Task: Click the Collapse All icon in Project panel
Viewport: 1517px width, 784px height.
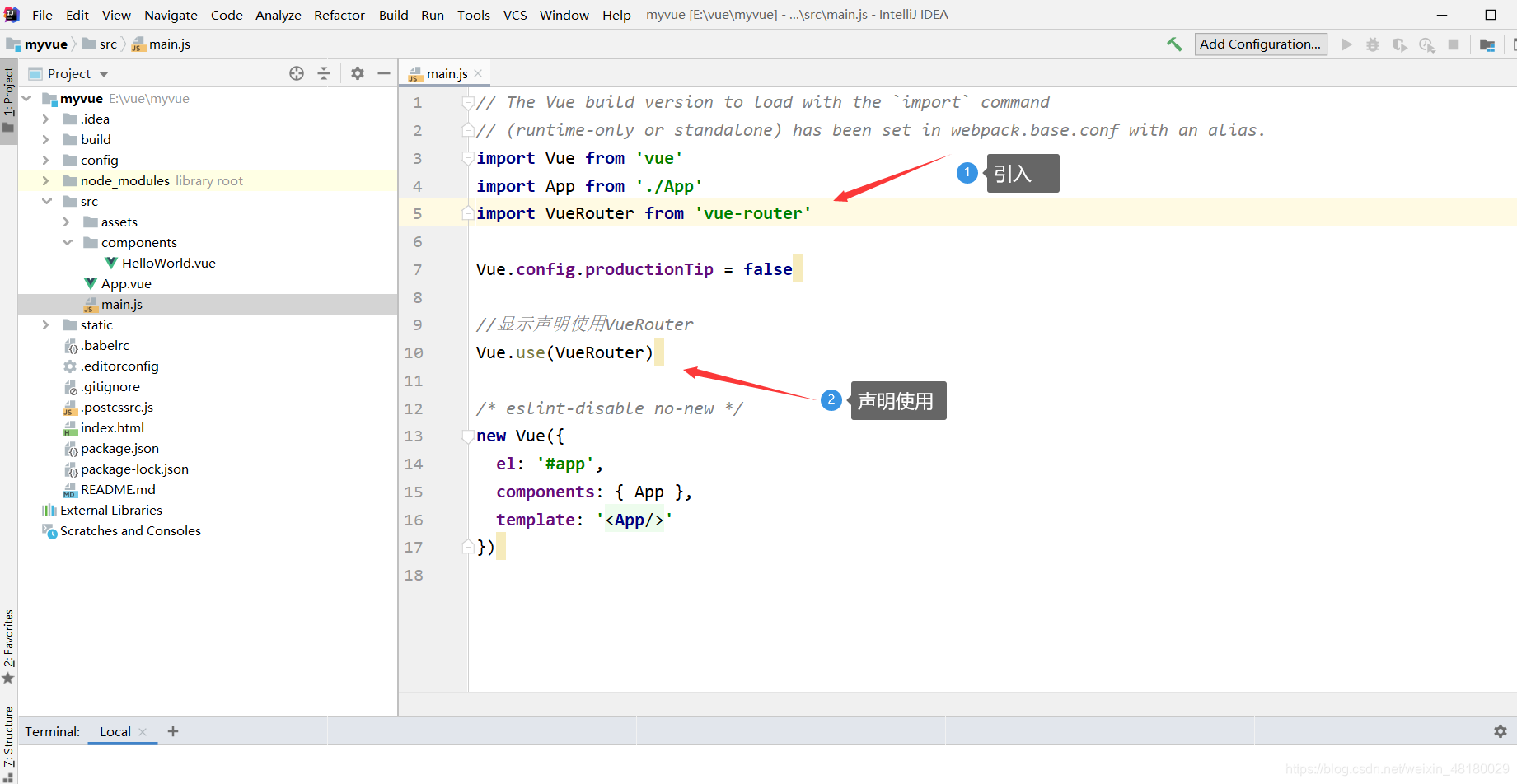Action: click(324, 73)
